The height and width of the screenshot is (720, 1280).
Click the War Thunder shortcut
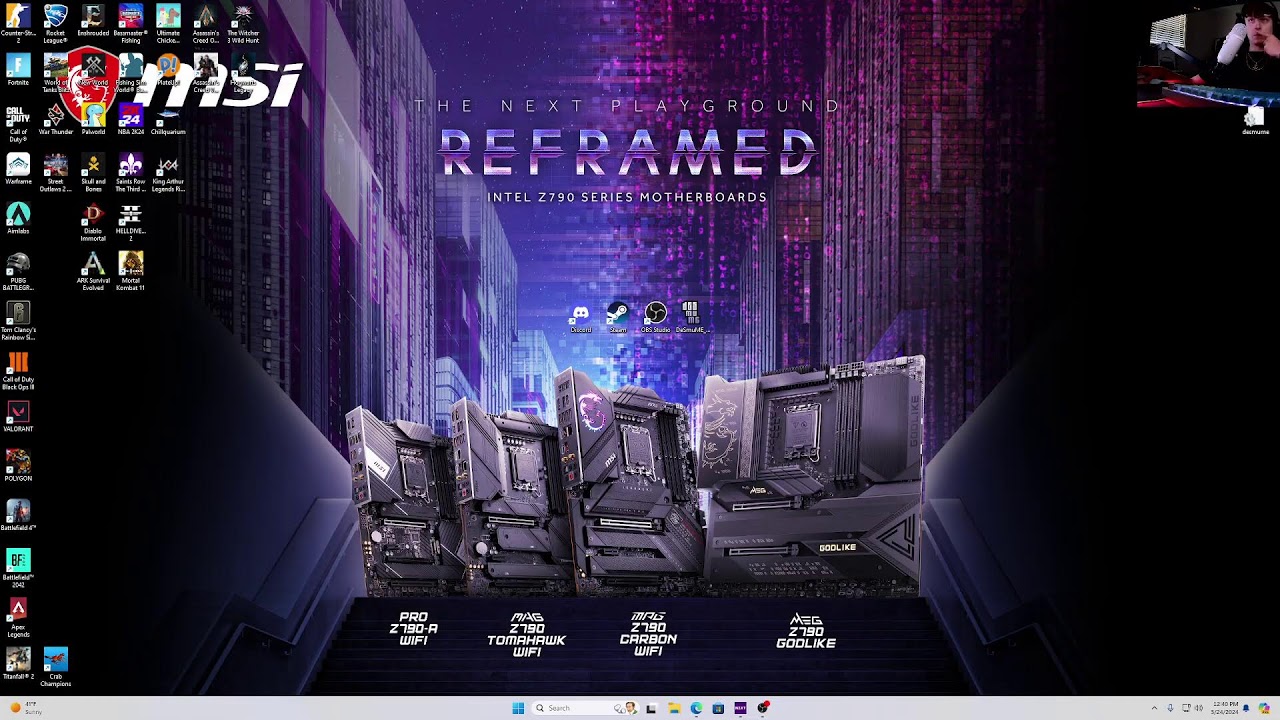(55, 120)
